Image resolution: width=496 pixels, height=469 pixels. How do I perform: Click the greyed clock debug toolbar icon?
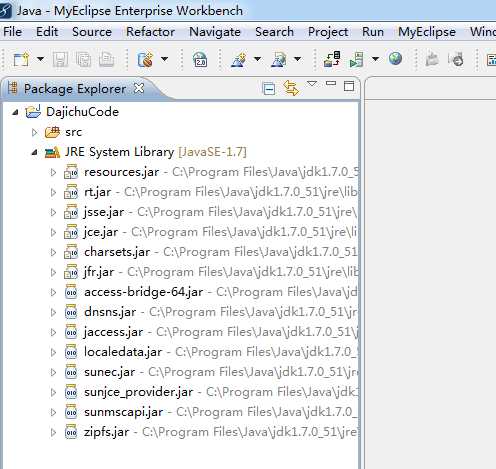[456, 59]
